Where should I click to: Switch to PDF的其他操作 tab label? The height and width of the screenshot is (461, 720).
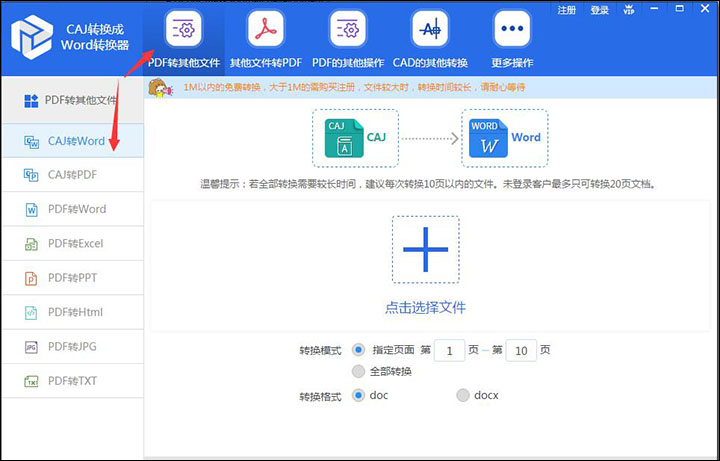[x=348, y=63]
